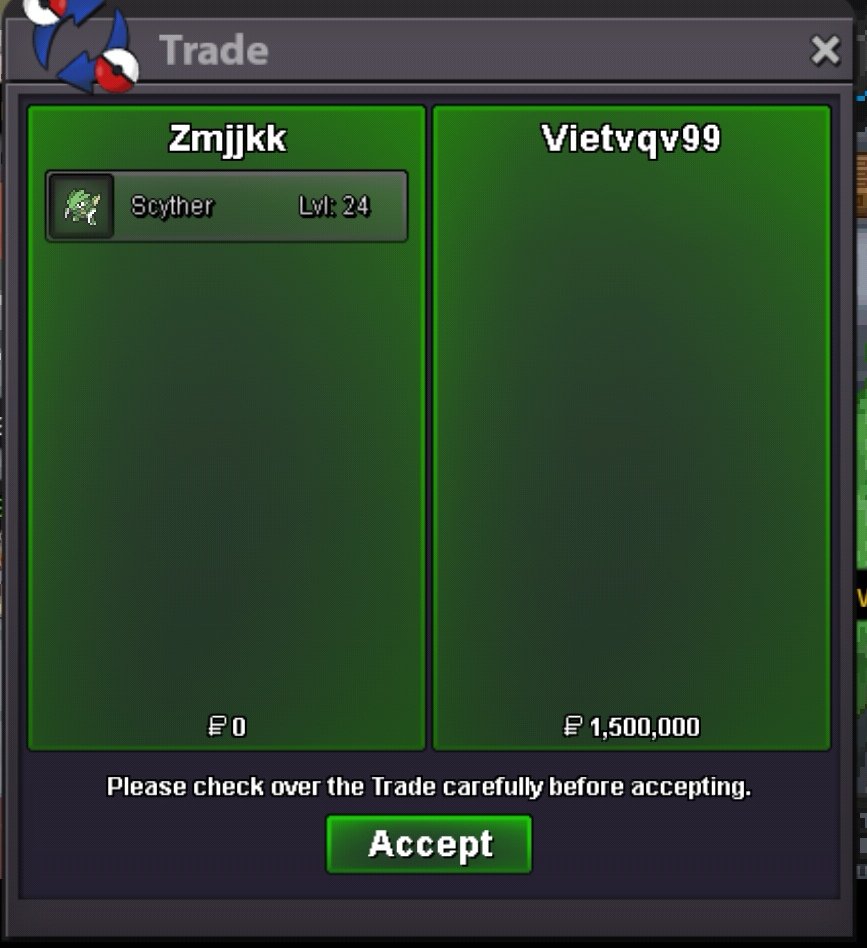Click the Pokédollar icon beside 0
This screenshot has height=948, width=867.
click(216, 726)
